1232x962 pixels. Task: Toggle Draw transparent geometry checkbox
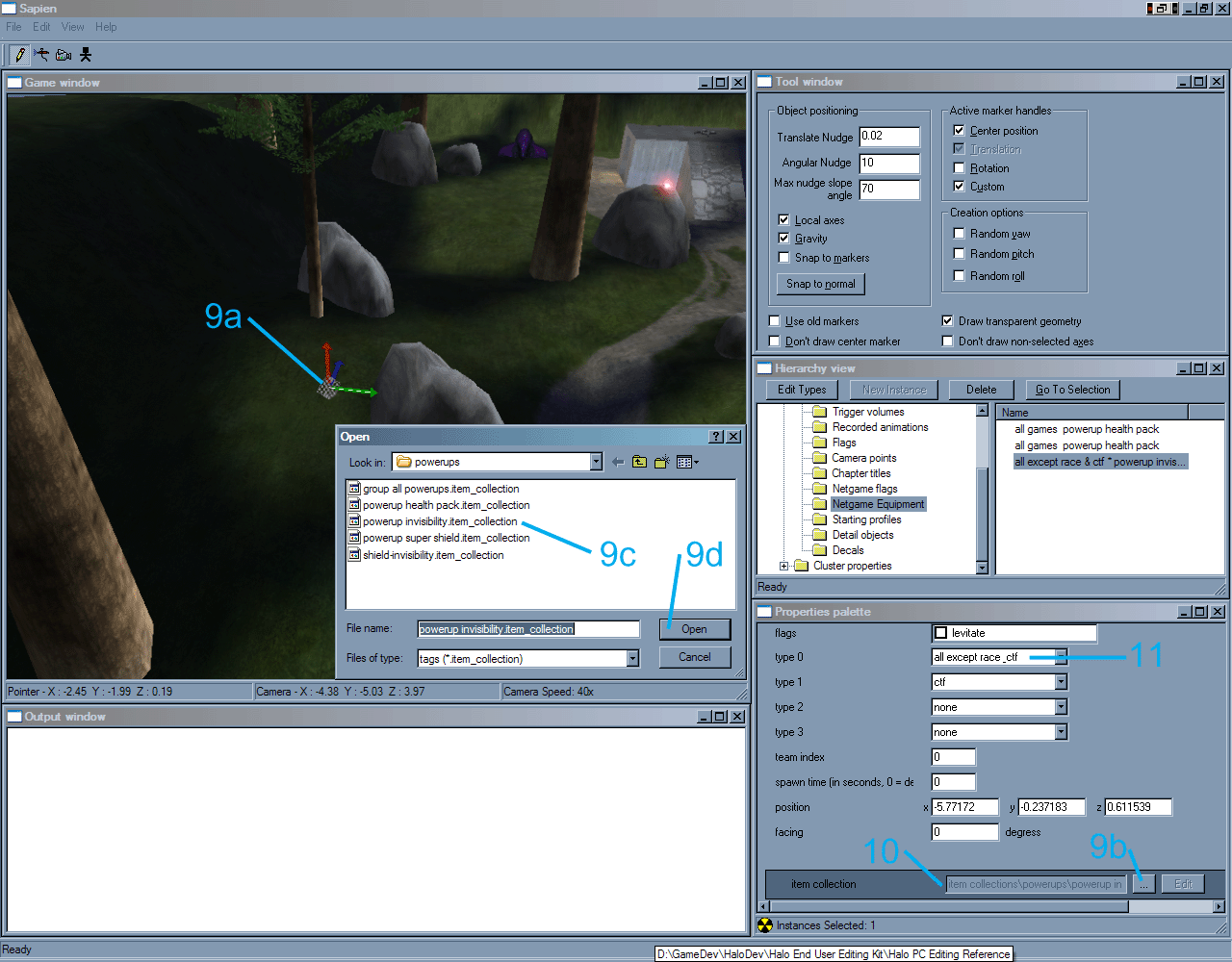point(947,320)
